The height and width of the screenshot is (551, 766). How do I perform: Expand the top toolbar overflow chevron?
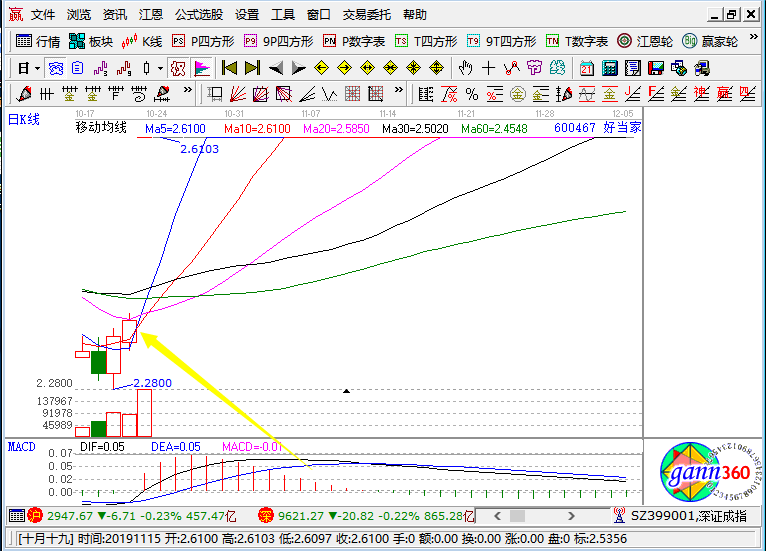[753, 37]
